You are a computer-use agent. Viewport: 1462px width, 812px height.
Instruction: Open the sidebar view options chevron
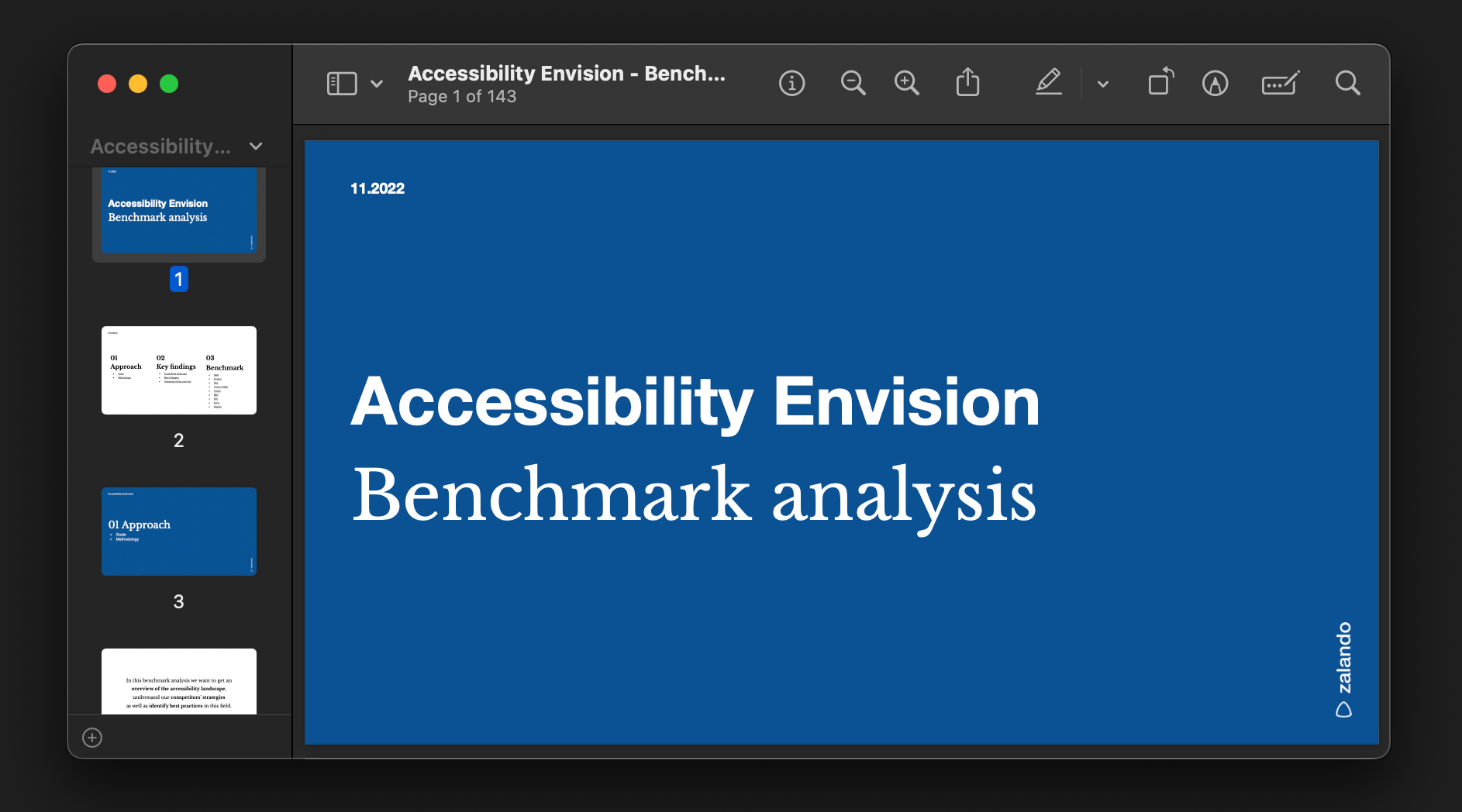tap(377, 84)
